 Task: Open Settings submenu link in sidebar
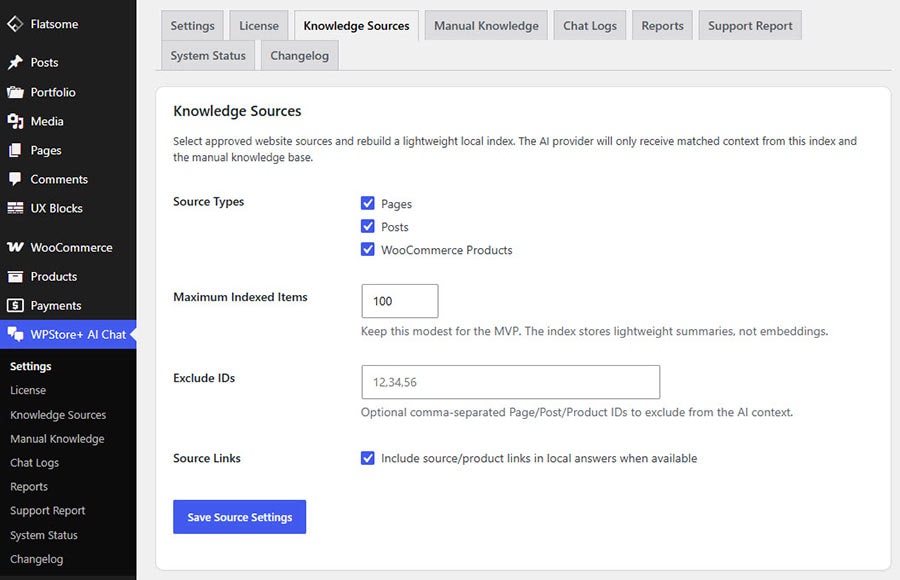[30, 366]
